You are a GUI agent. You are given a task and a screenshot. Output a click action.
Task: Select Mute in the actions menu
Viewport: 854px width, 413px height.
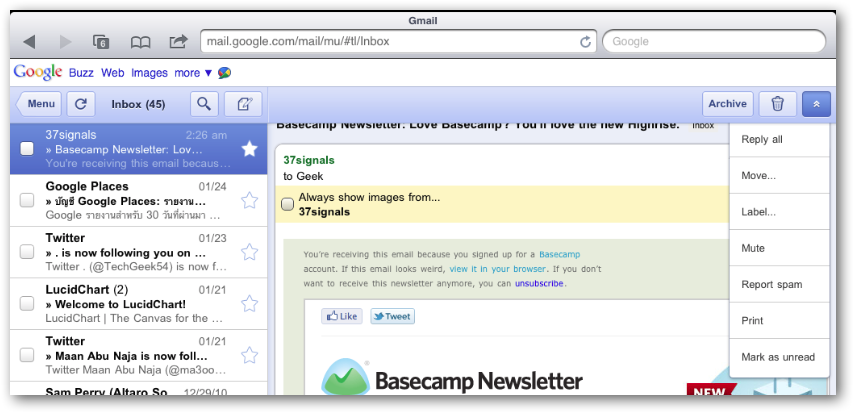pos(779,248)
